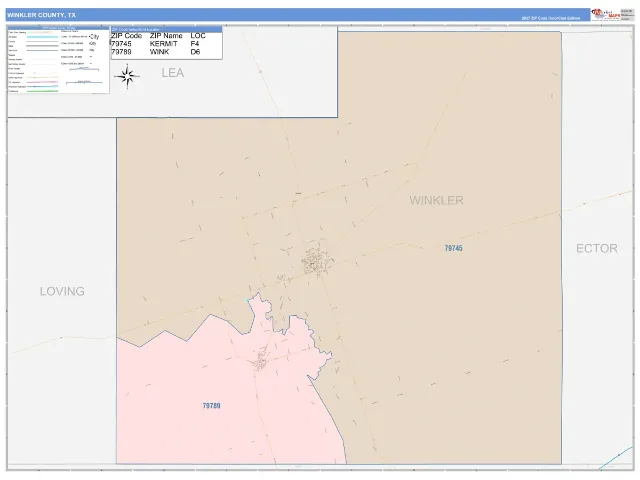This screenshot has height=480, width=640.
Task: Select ZIP label 79789 on map
Action: pyautogui.click(x=211, y=406)
